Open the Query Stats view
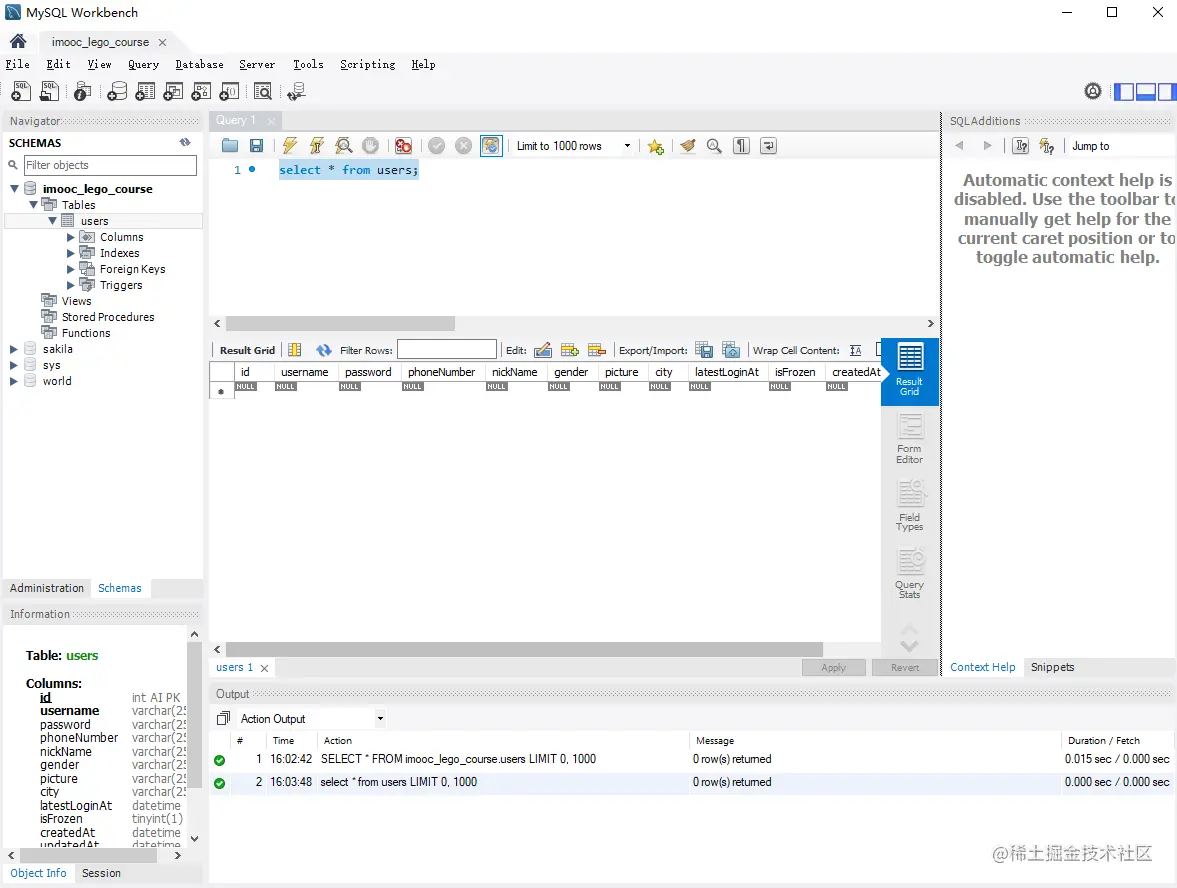Screen dimensions: 1177x888 click(x=909, y=573)
